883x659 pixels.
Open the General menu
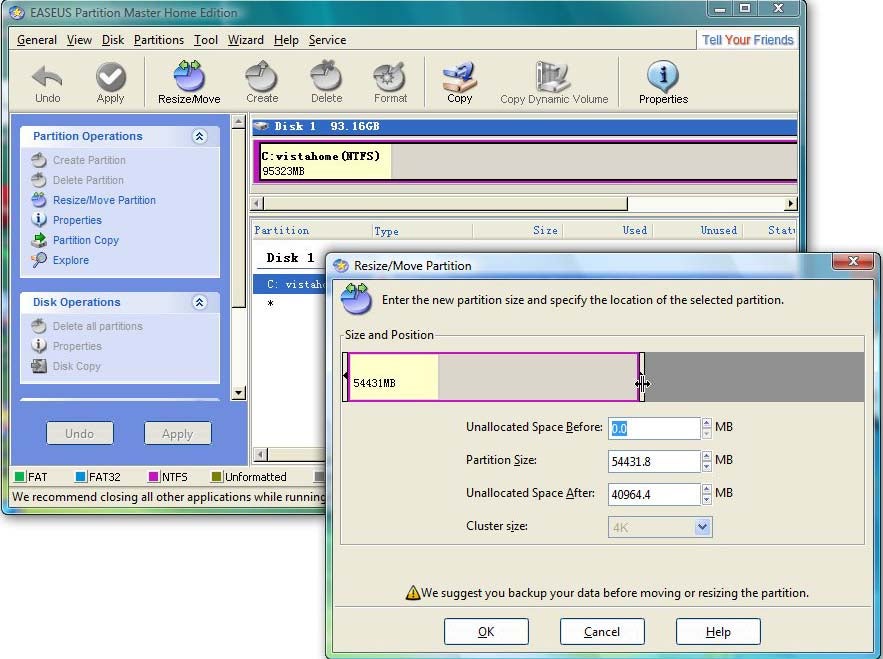pyautogui.click(x=37, y=40)
